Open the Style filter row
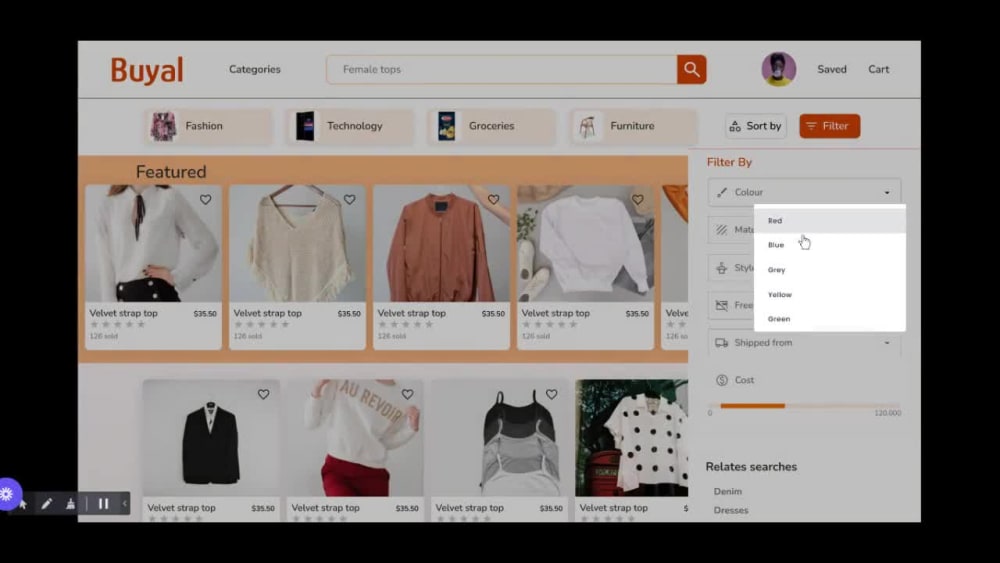Viewport: 1000px width, 563px height. pos(731,268)
